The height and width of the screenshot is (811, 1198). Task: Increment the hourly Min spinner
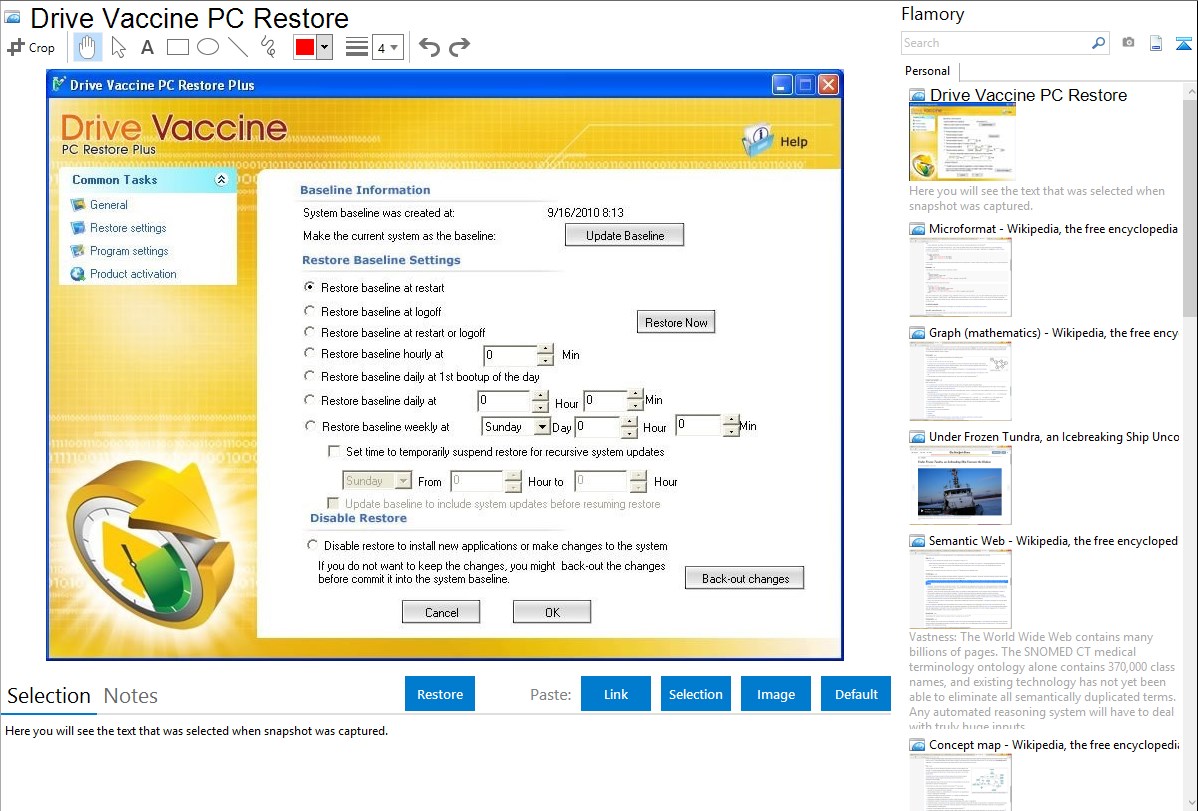(x=545, y=349)
